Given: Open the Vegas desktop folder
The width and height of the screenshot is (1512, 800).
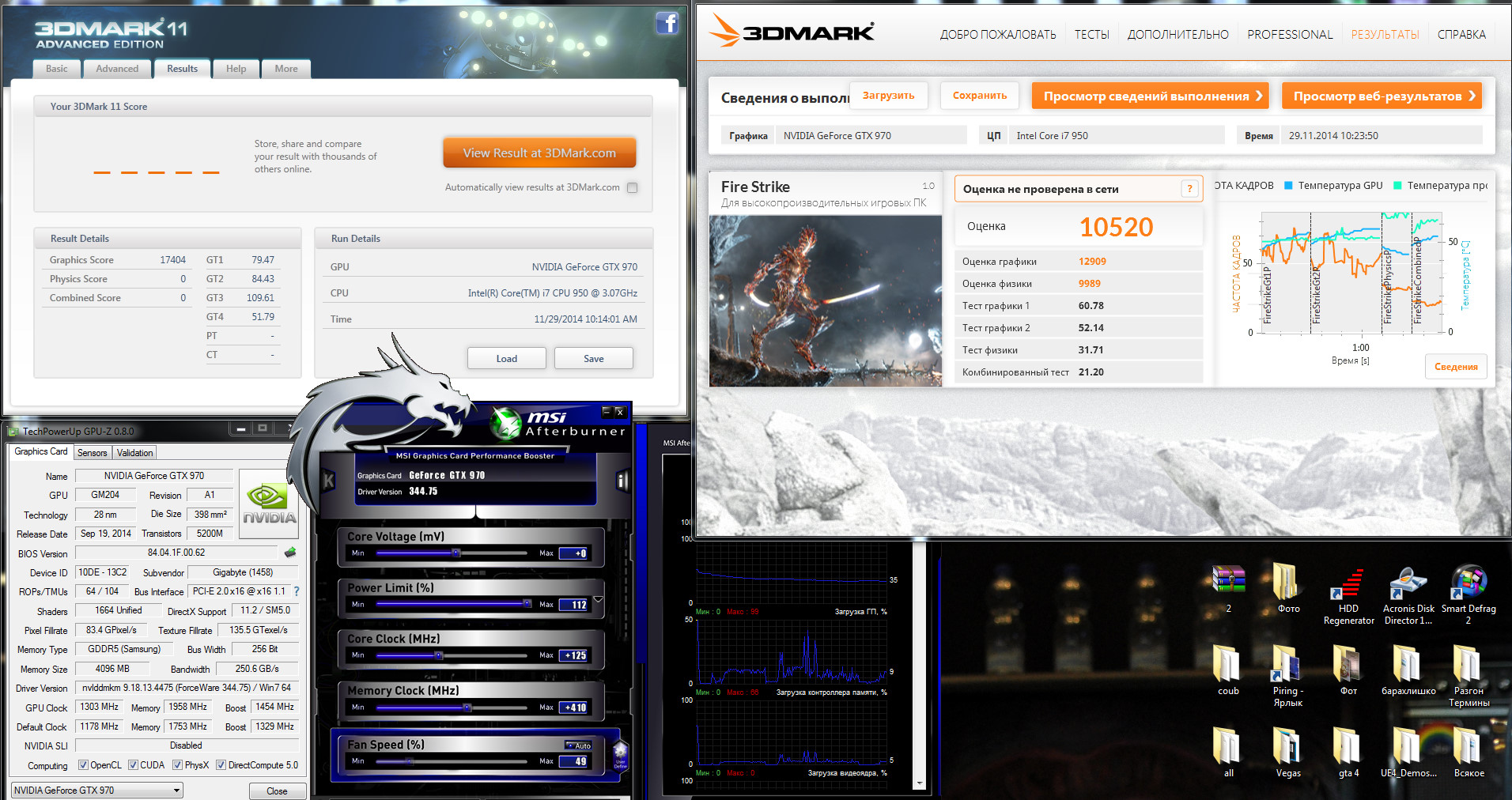Looking at the screenshot, I should pyautogui.click(x=1288, y=753).
